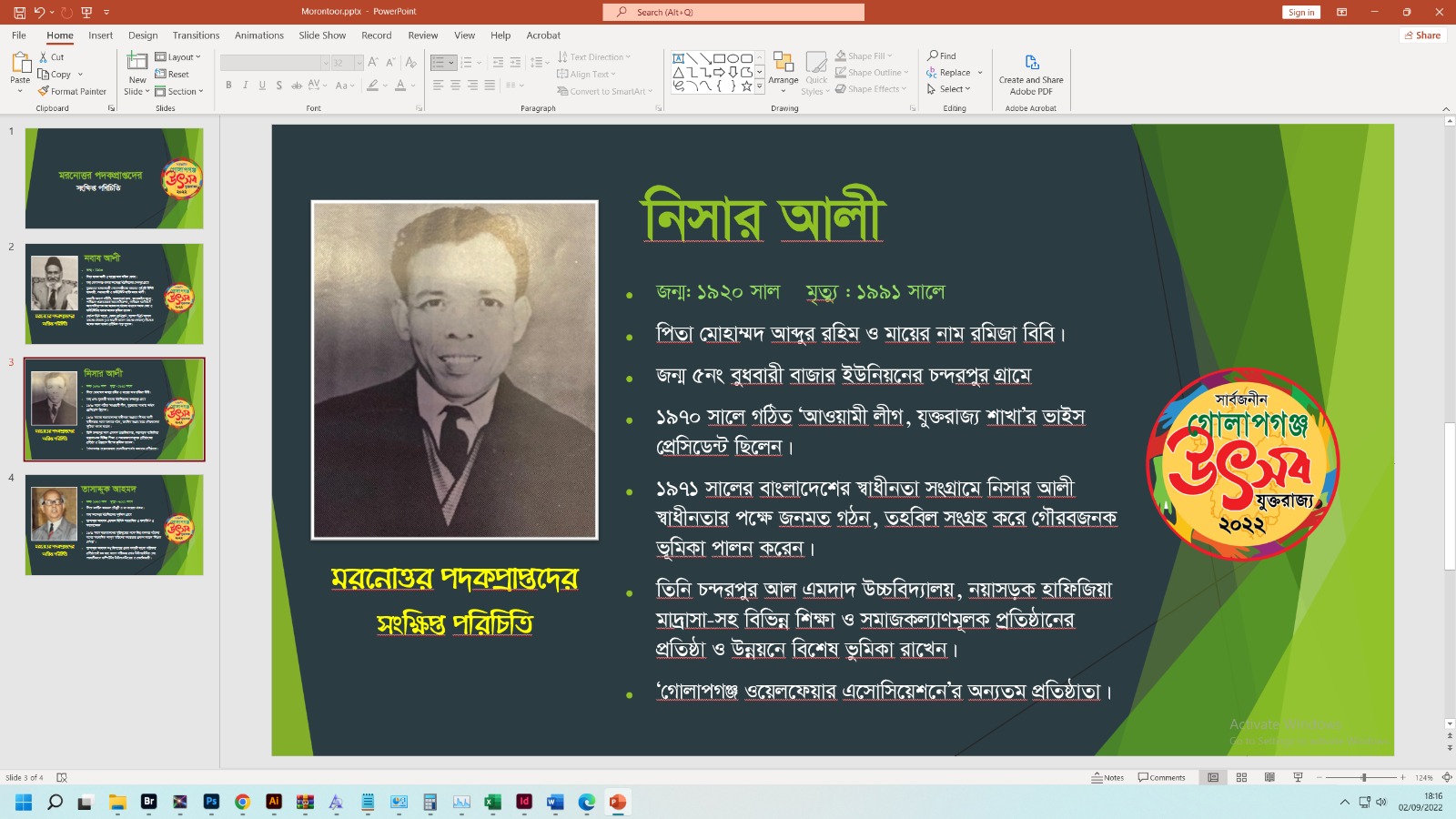1456x819 pixels.
Task: Fit slide to current window icon
Action: click(1446, 777)
